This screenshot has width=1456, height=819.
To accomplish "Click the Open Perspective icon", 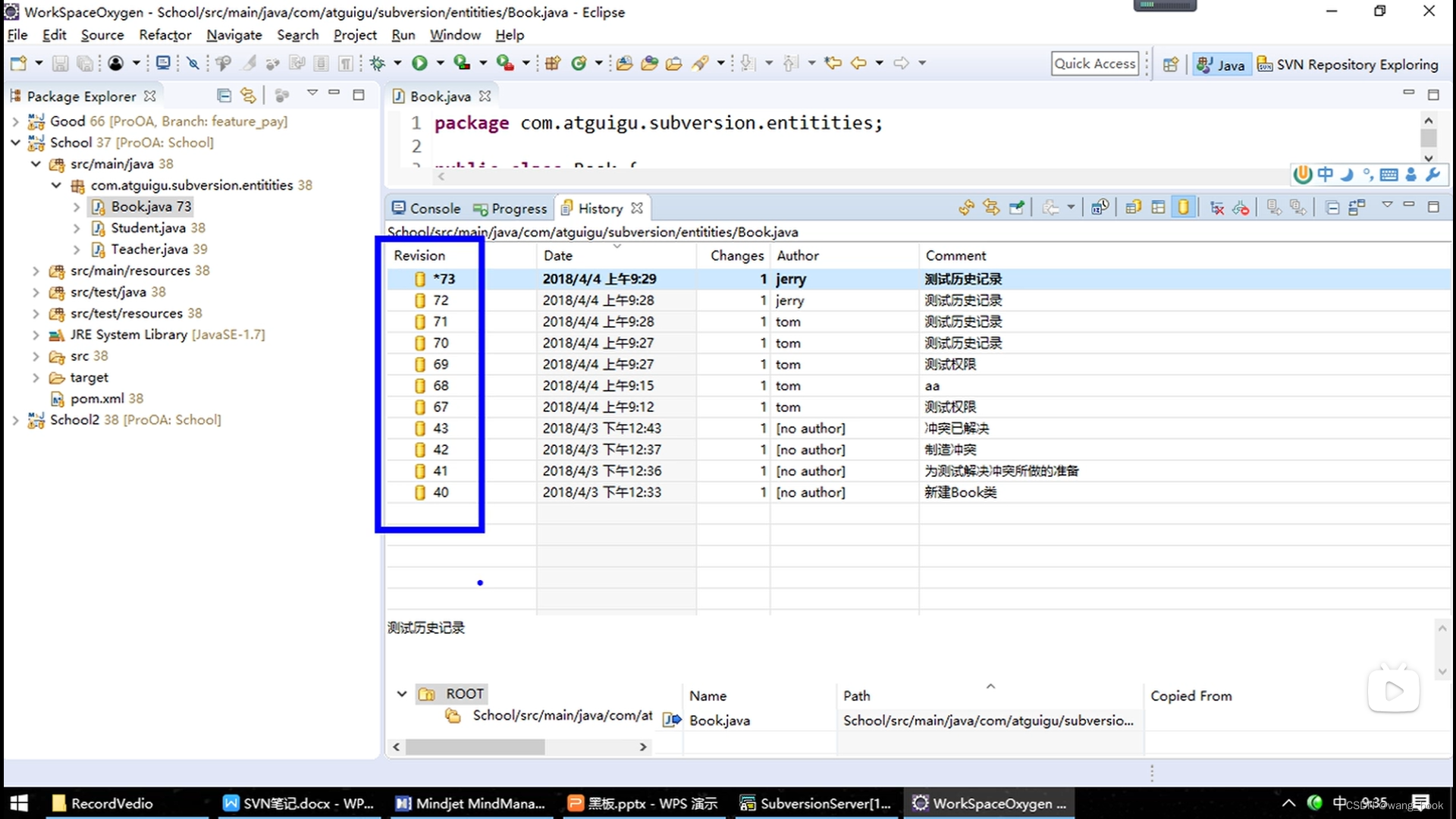I will (x=1171, y=64).
